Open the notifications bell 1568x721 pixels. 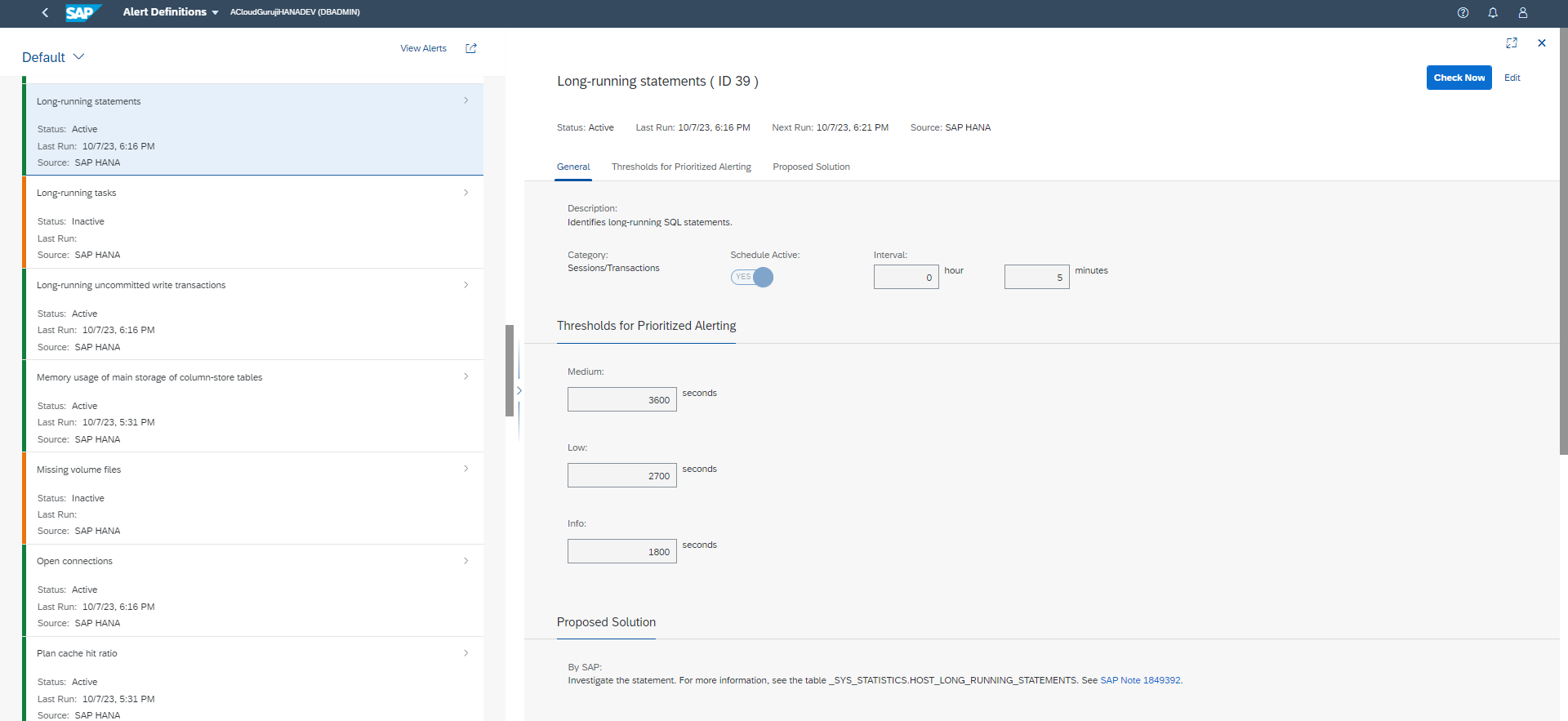click(x=1493, y=12)
